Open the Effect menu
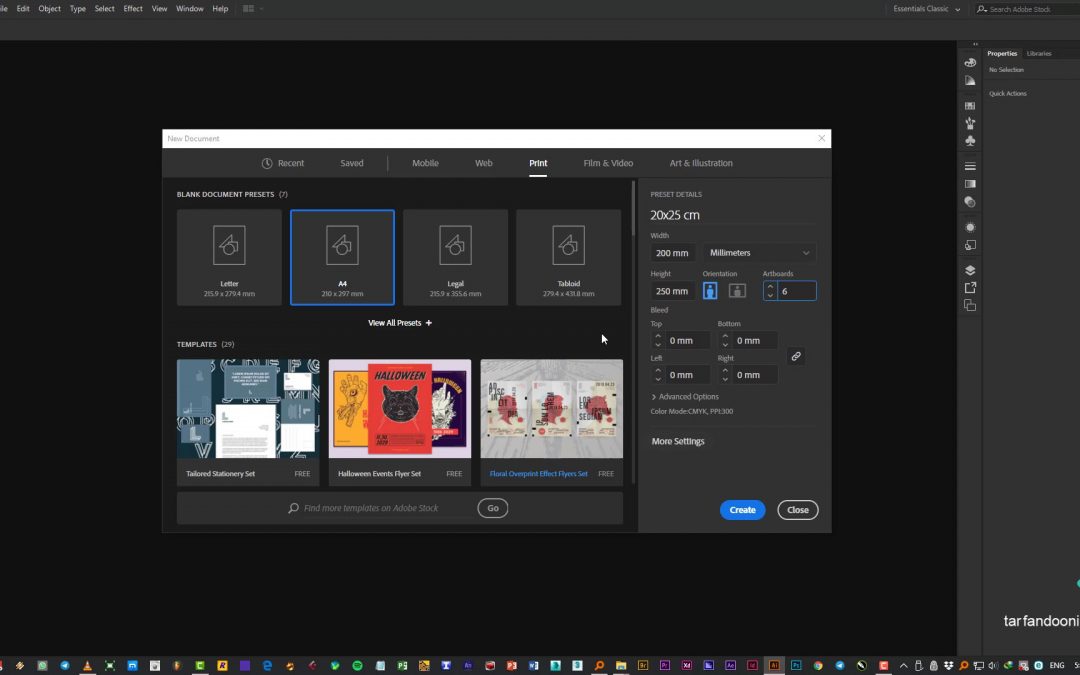The width and height of the screenshot is (1080, 675). (x=133, y=9)
